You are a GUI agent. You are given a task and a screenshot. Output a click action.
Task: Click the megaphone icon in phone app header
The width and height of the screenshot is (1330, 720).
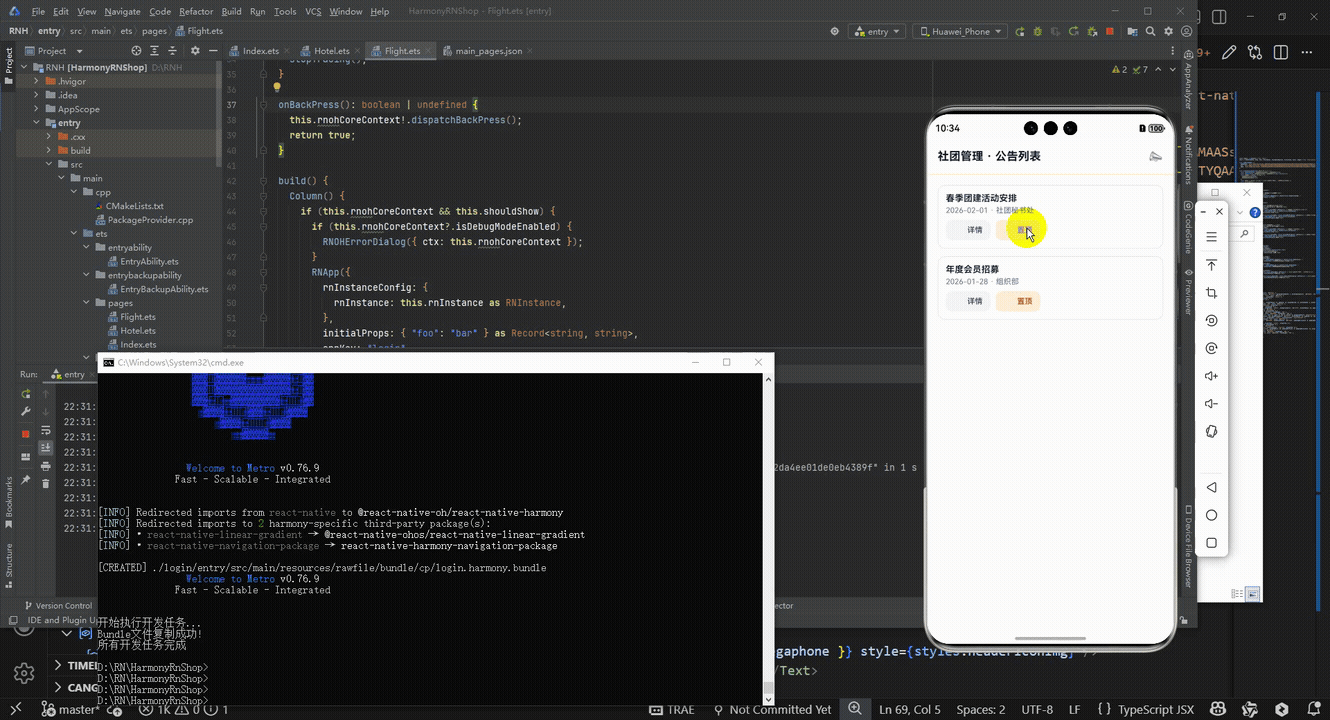pyautogui.click(x=1155, y=156)
